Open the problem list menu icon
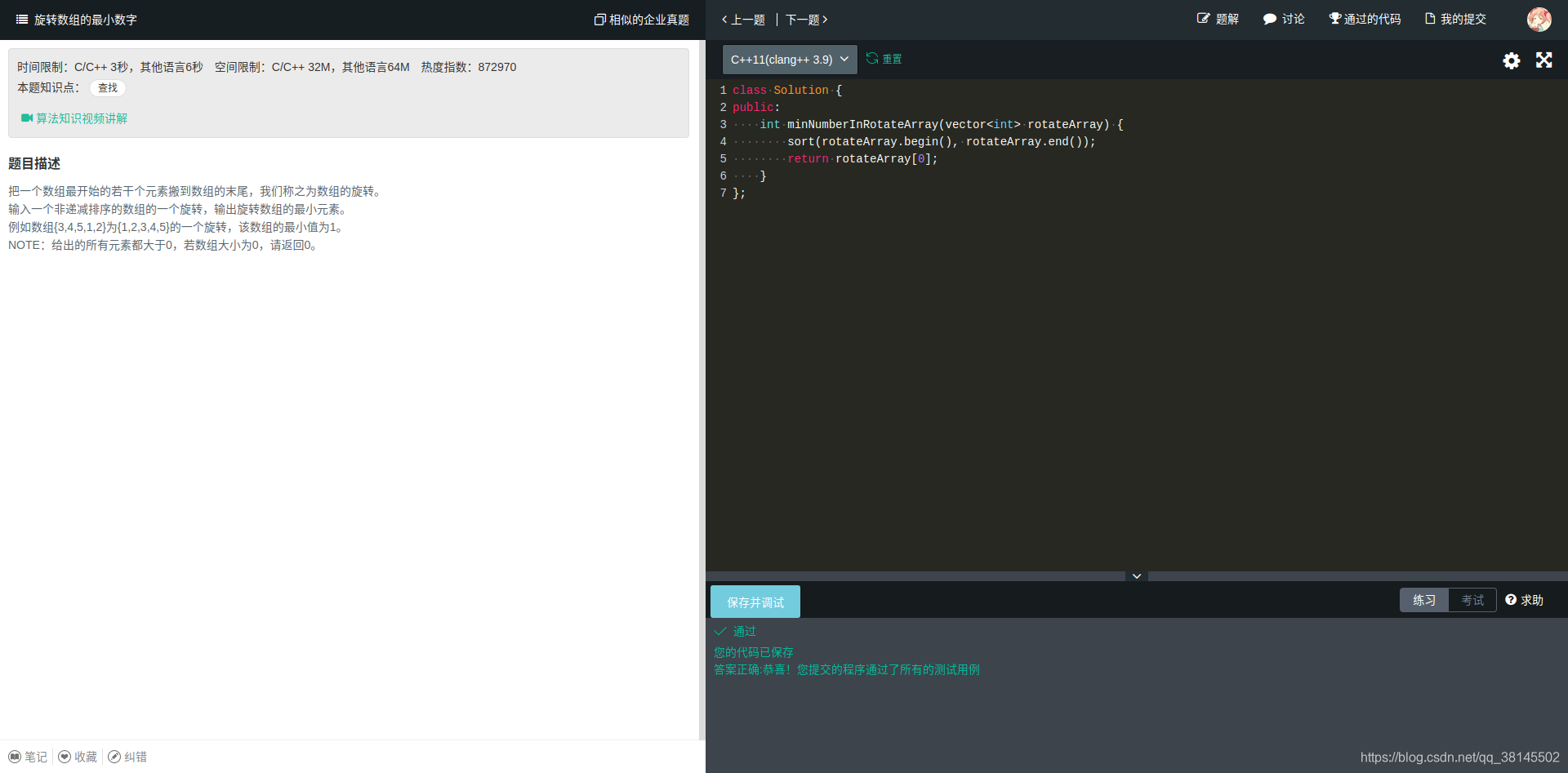The height and width of the screenshot is (773, 1568). [22, 20]
